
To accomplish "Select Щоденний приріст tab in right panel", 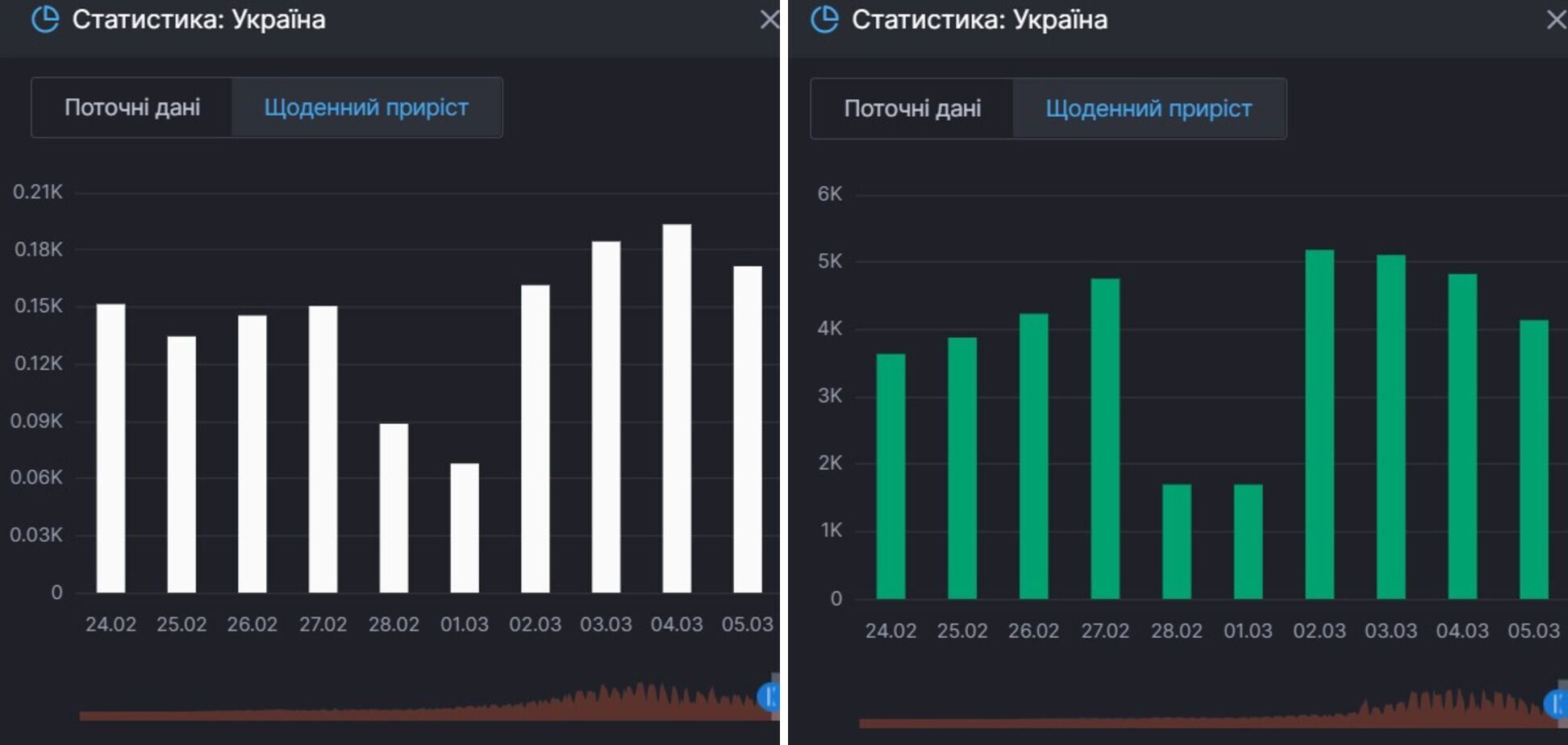I will 1149,109.
